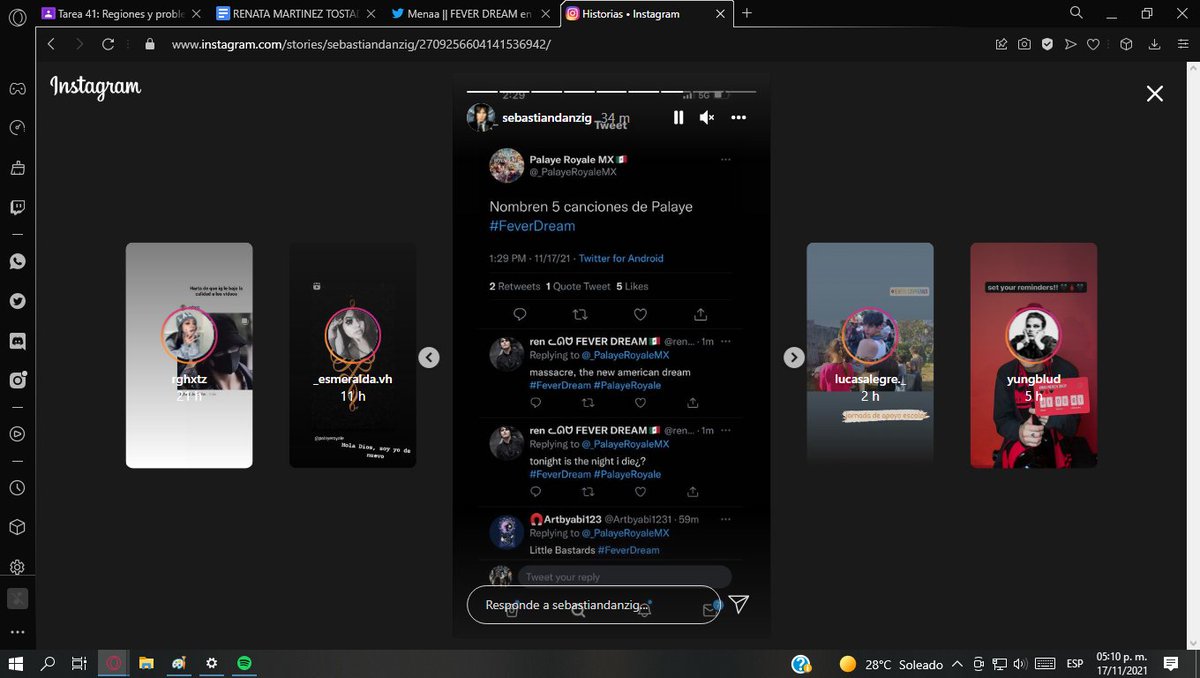Click the Instagram logo
This screenshot has height=678, width=1200.
click(x=96, y=88)
